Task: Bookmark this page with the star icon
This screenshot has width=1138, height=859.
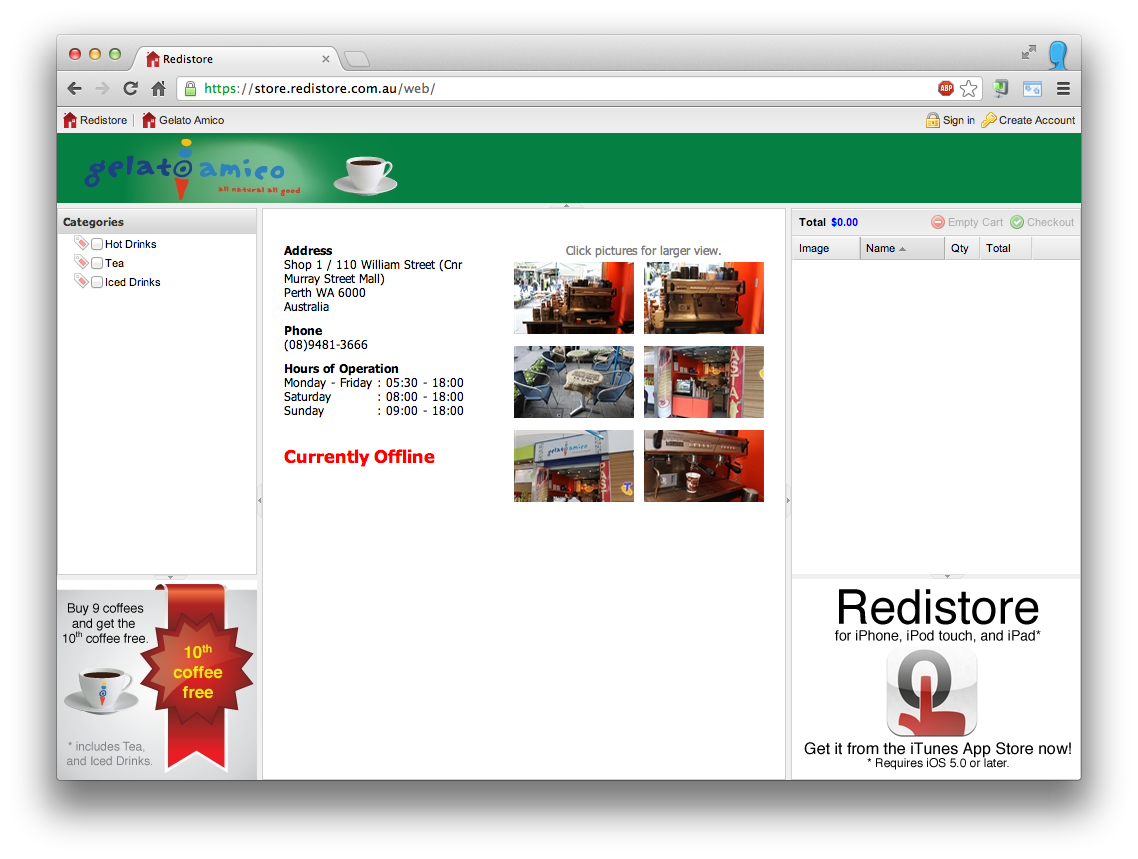Action: pos(969,89)
